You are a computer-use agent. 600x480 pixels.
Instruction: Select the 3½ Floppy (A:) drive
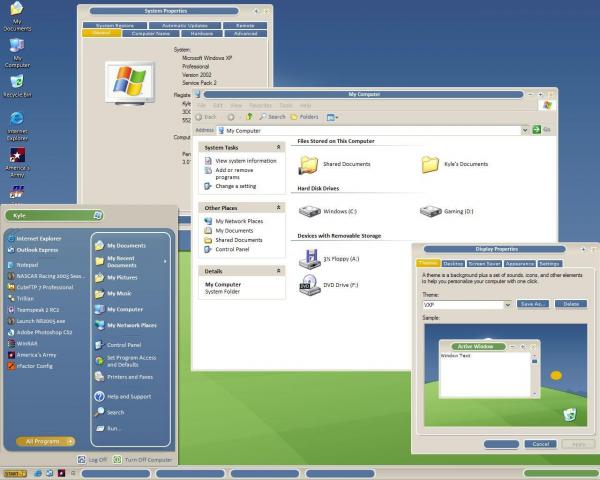(329, 259)
